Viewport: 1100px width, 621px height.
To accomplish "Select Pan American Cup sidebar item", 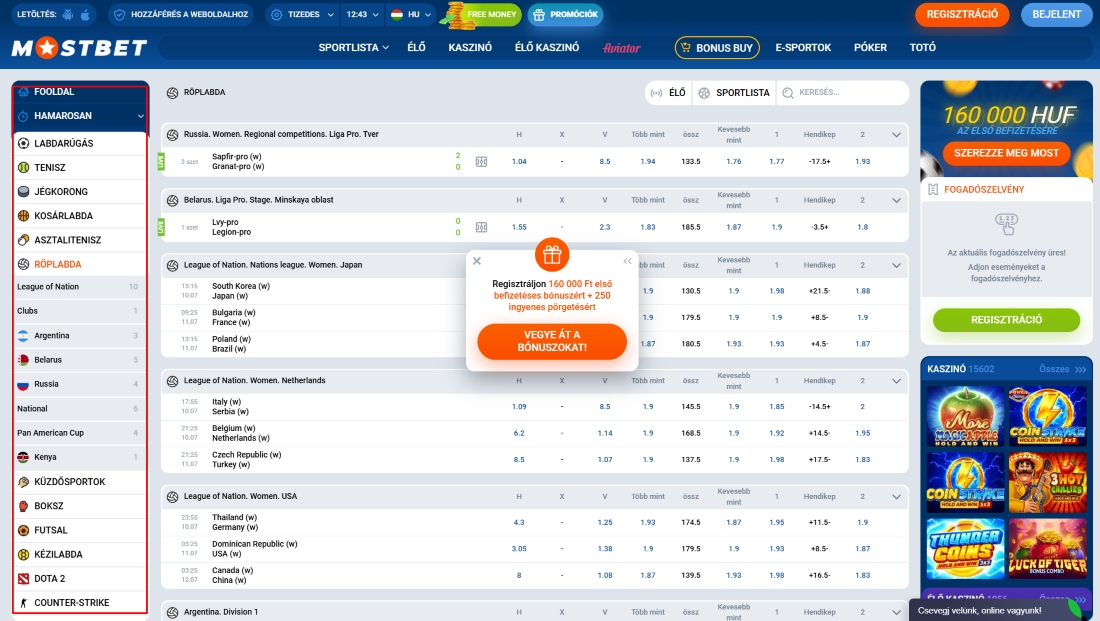I will tap(79, 433).
